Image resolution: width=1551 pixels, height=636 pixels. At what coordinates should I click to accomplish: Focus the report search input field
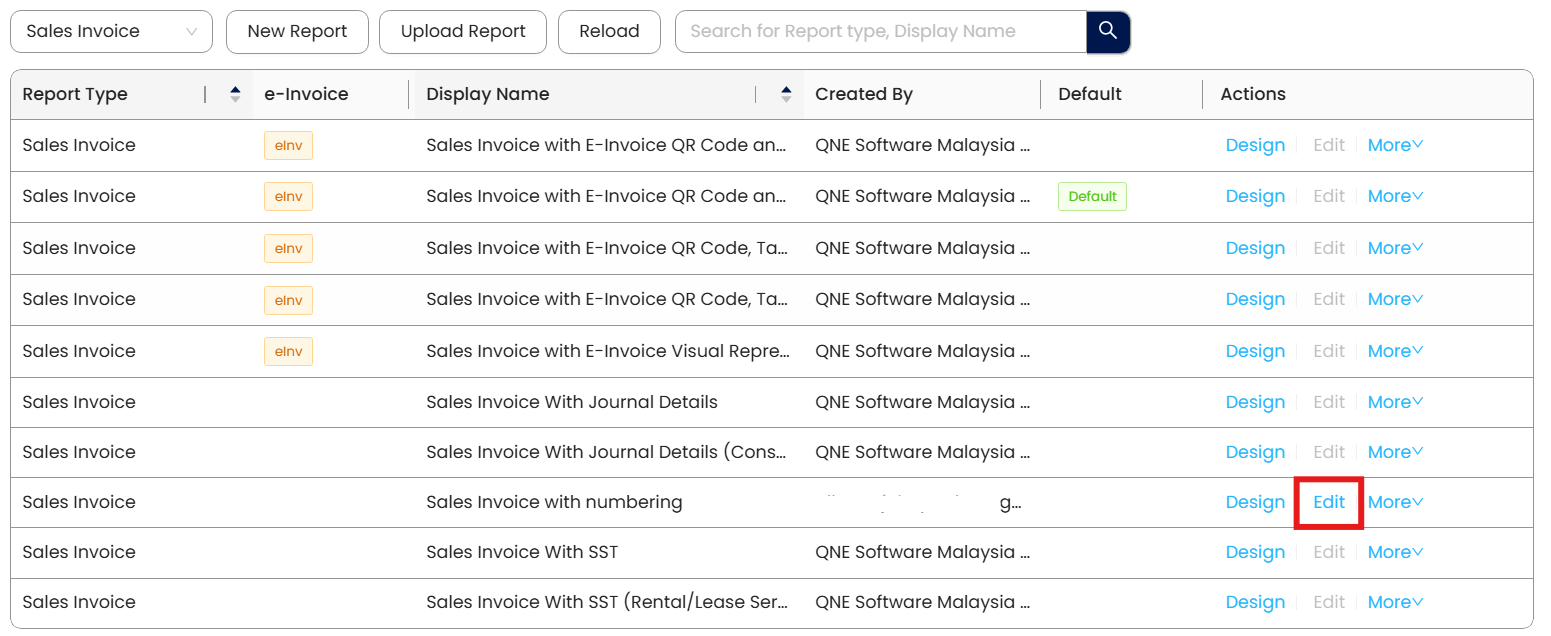880,31
